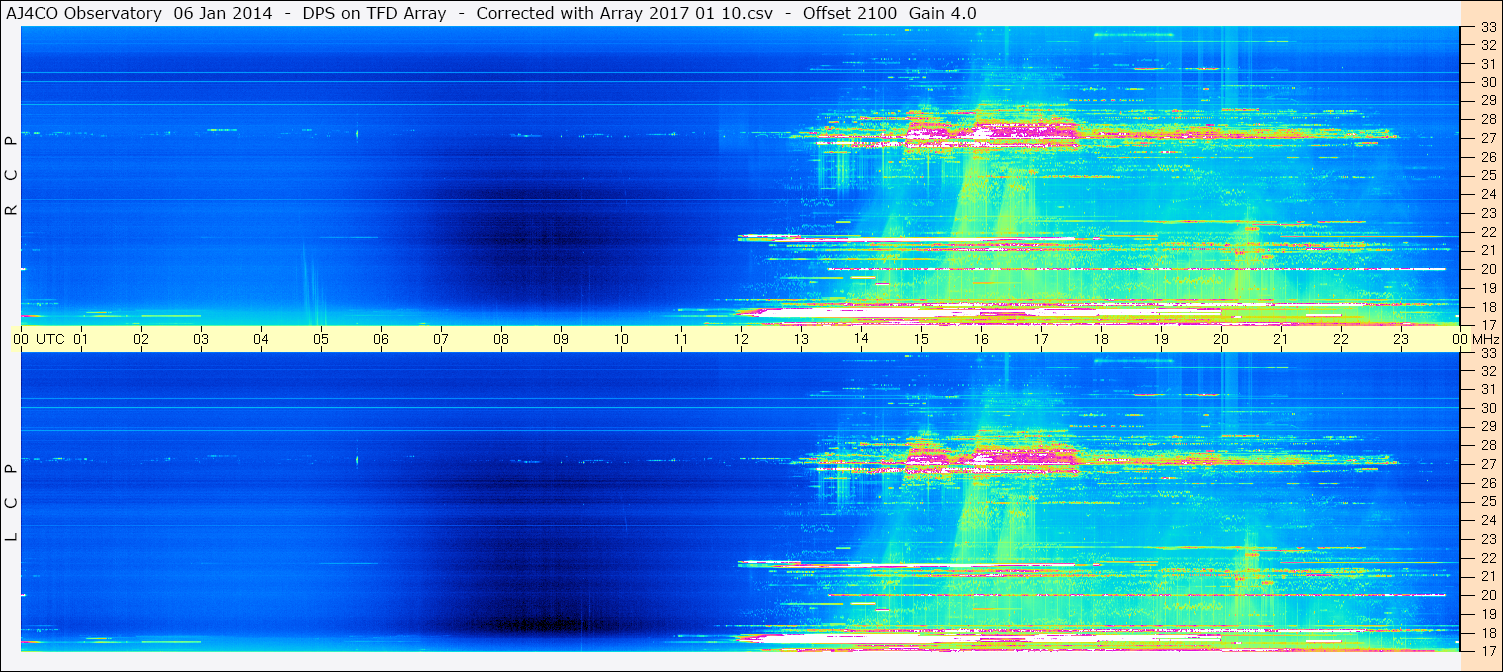Click the "00 MHz" label ending the time axis

(1474, 339)
